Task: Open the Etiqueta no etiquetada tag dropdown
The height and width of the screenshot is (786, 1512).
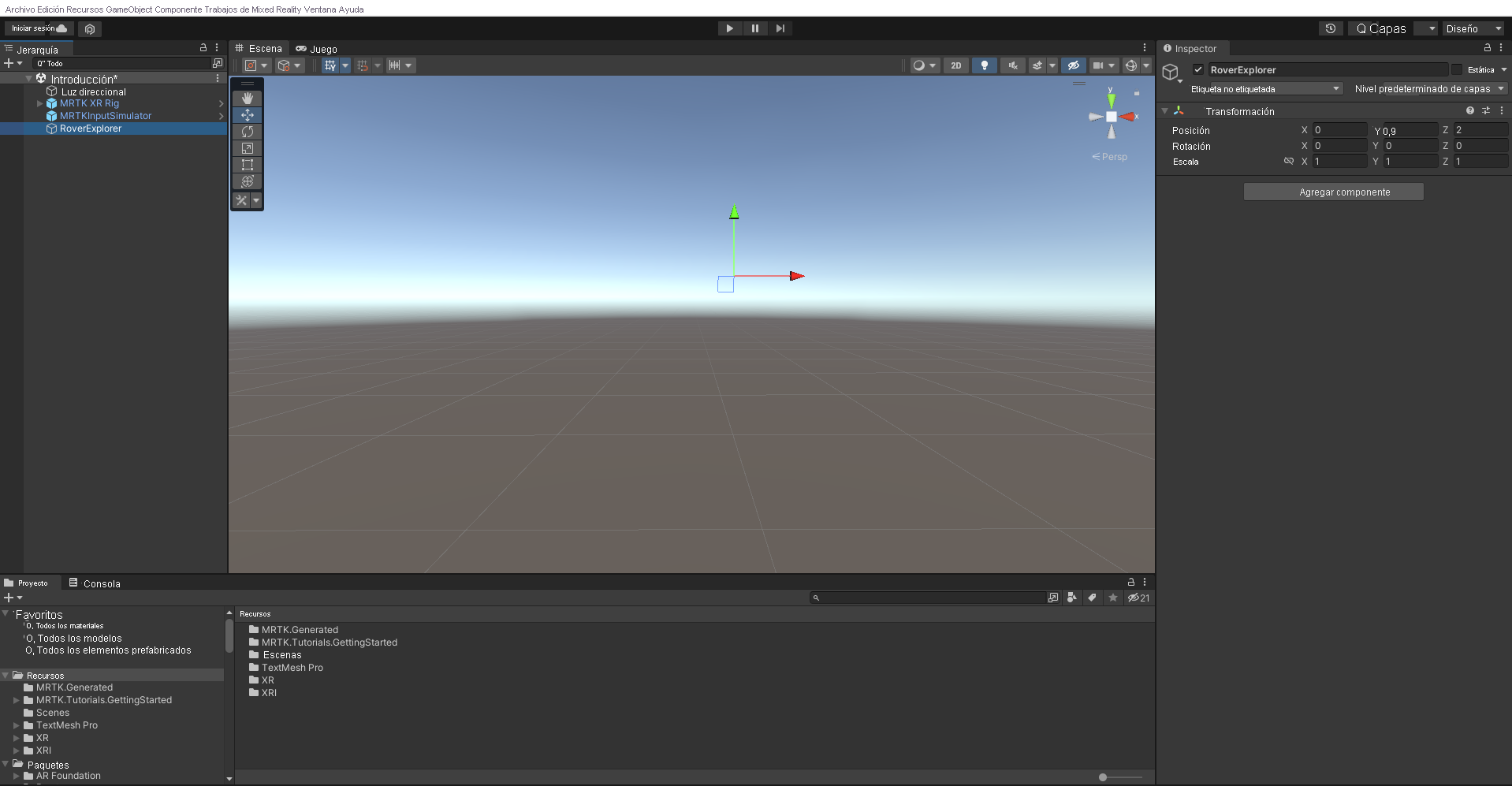Action: [1265, 89]
